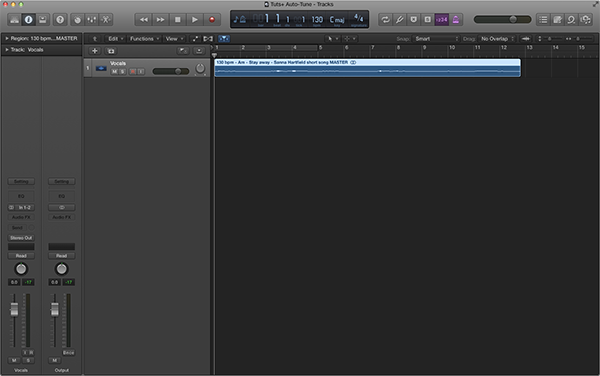Open the Drag No Overlap dropdown
600x376 pixels.
(x=497, y=39)
